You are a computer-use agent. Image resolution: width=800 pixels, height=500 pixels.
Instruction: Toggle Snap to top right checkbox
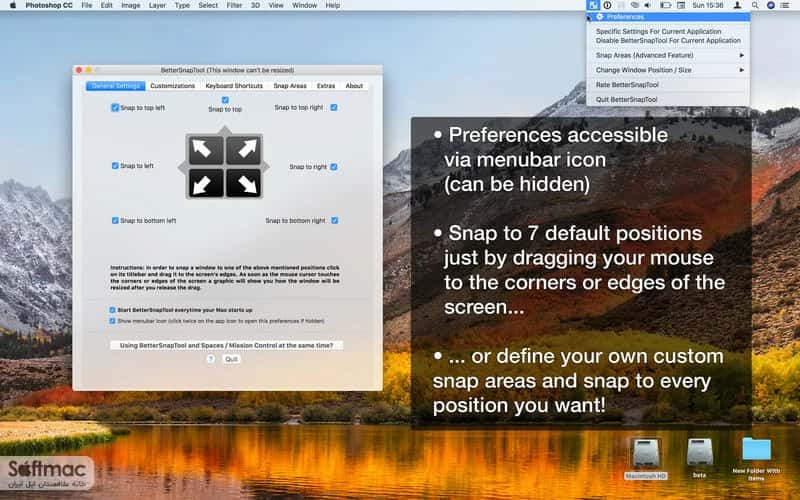(334, 108)
